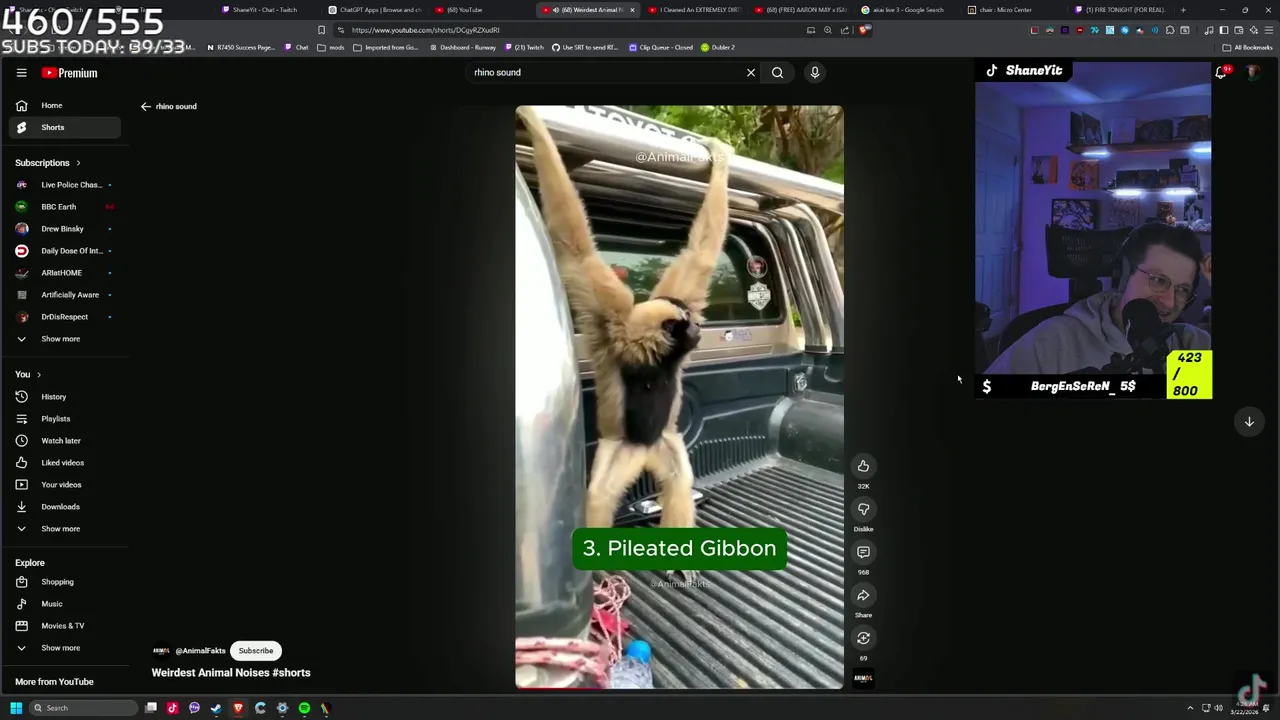Screen dimensions: 1280x720
Task: Open History in the sidebar
Action: coord(65,397)
